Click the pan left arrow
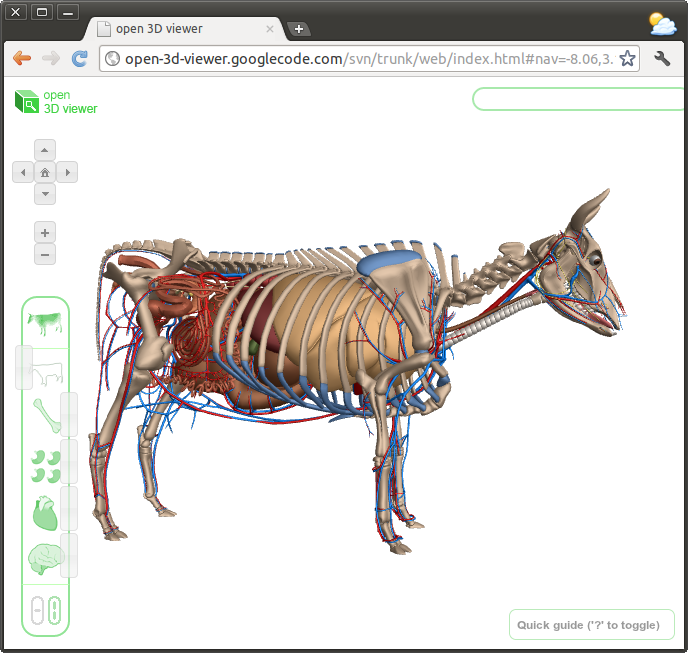Viewport: 688px width, 653px height. coord(23,173)
